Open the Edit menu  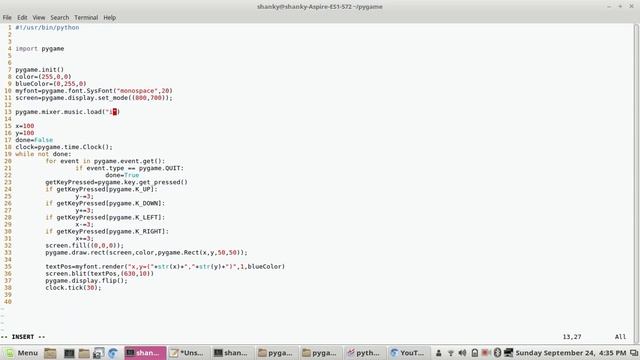[22, 18]
